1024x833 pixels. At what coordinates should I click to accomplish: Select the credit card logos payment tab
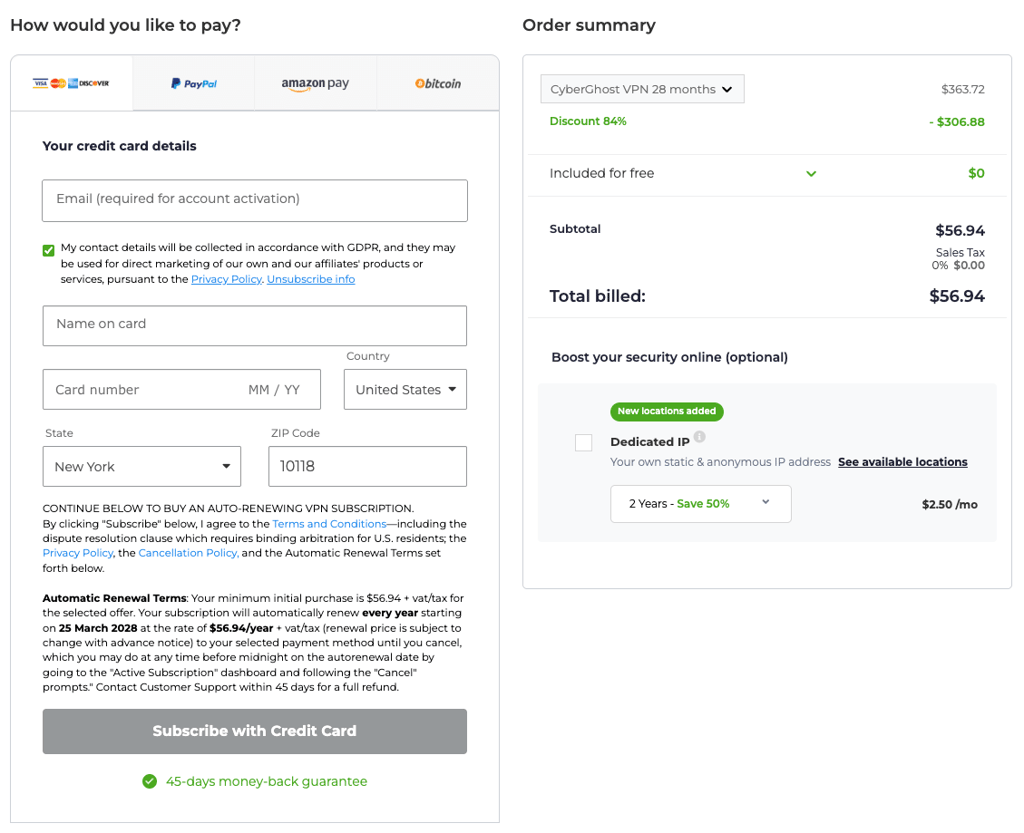tap(71, 83)
